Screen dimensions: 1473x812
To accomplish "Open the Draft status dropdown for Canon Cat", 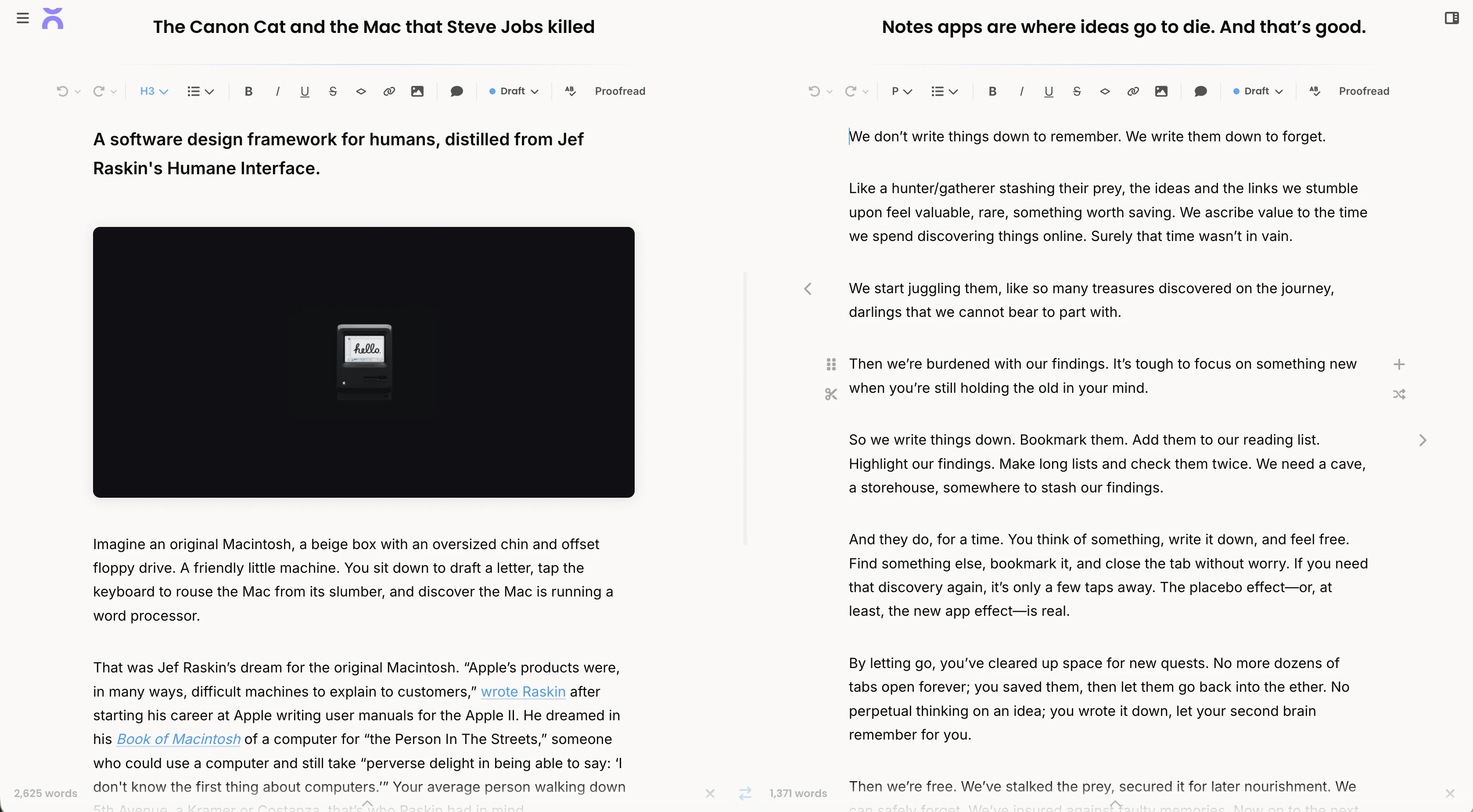I will (514, 91).
